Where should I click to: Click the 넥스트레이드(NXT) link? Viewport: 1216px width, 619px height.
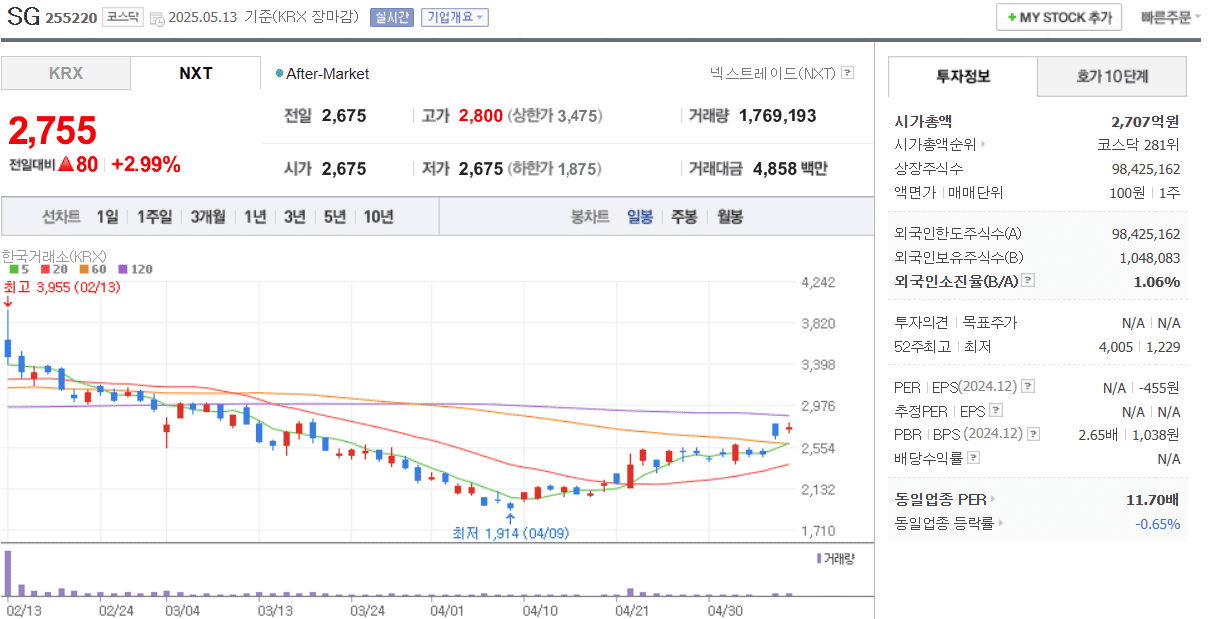click(x=772, y=74)
